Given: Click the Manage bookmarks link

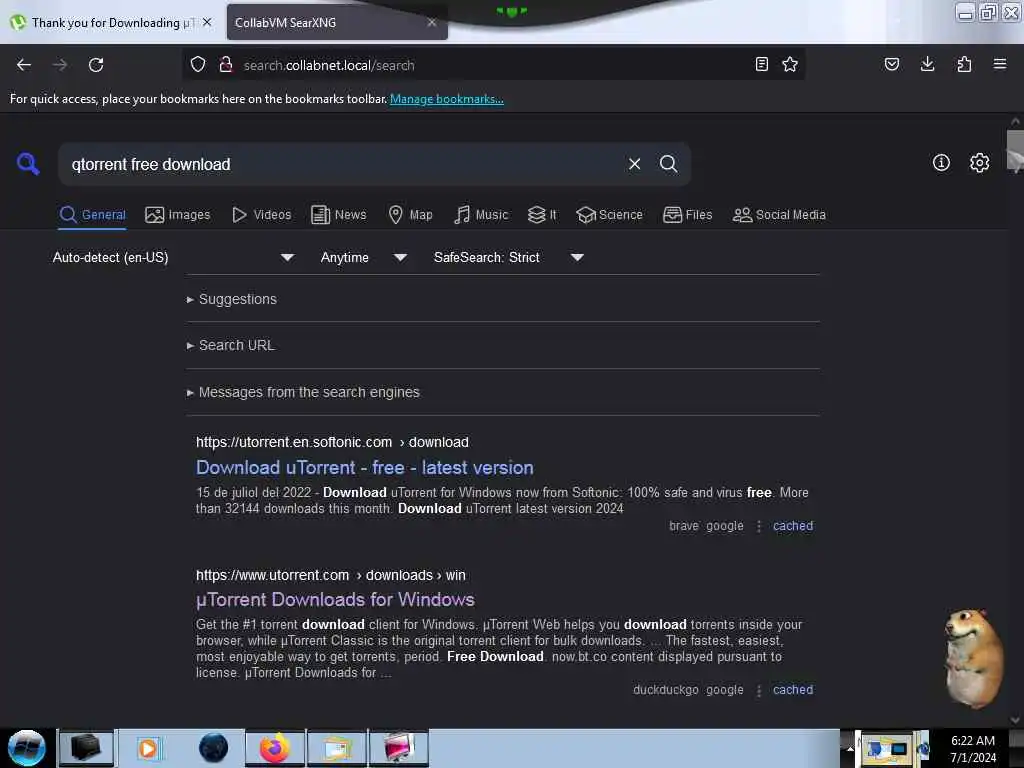Looking at the screenshot, I should pos(447,99).
